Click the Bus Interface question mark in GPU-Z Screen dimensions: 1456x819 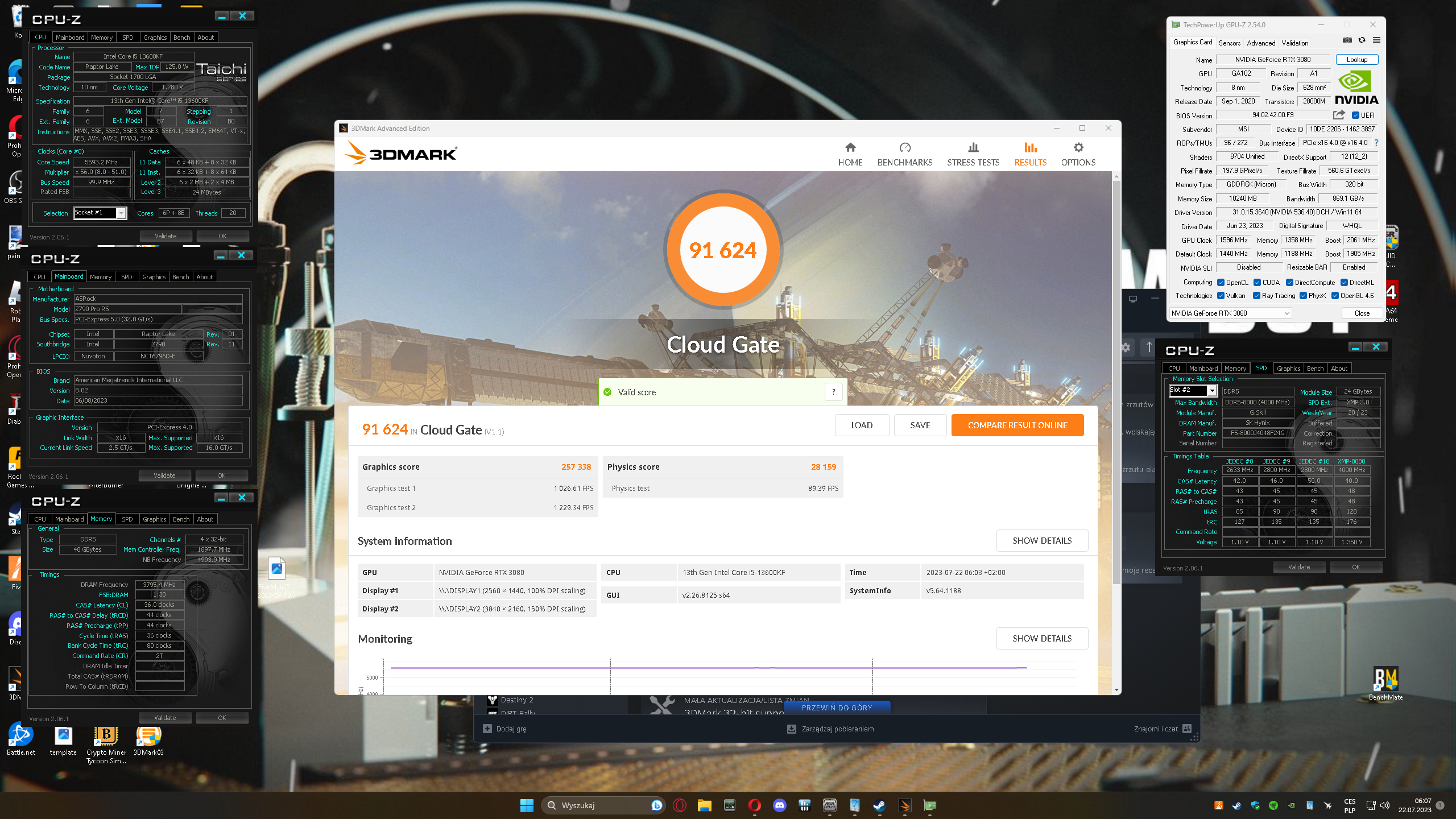[1376, 143]
